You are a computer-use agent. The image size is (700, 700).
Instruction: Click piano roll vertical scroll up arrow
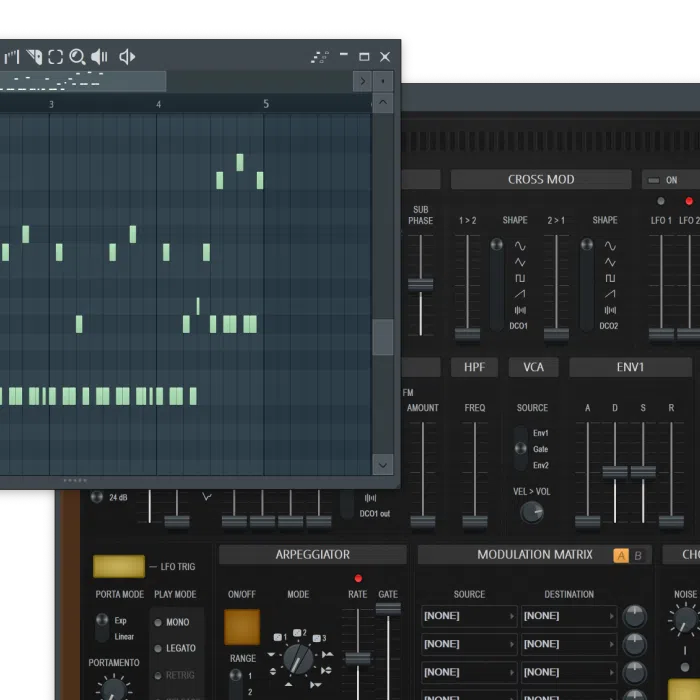coord(383,102)
